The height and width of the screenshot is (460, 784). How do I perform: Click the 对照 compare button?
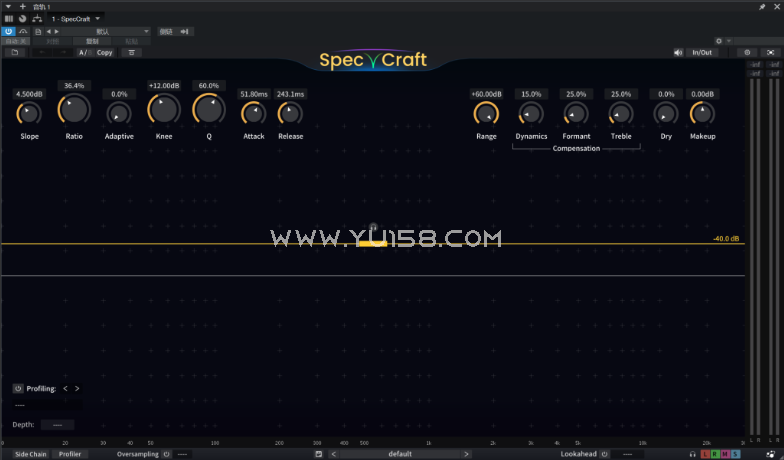tap(52, 42)
